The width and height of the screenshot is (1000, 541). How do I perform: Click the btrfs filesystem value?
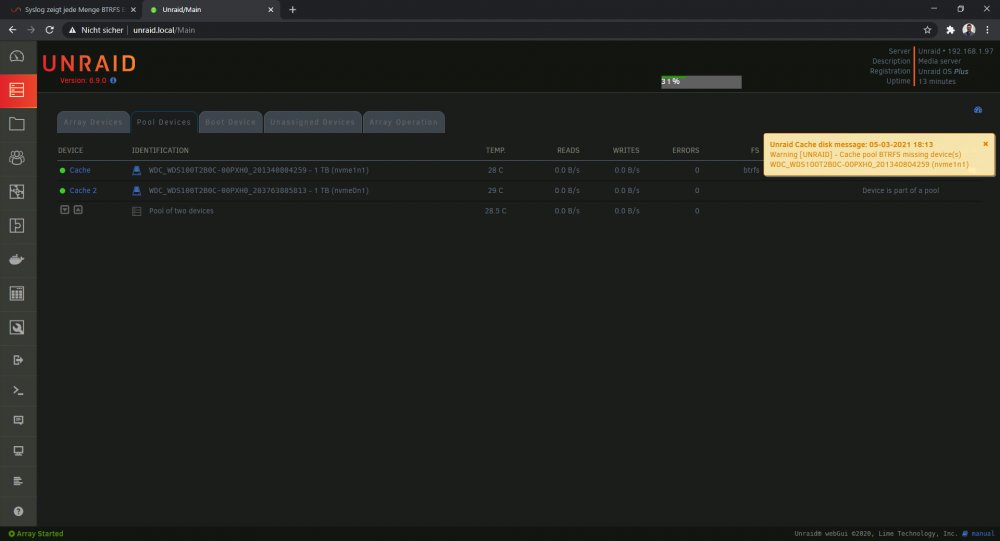(751, 170)
